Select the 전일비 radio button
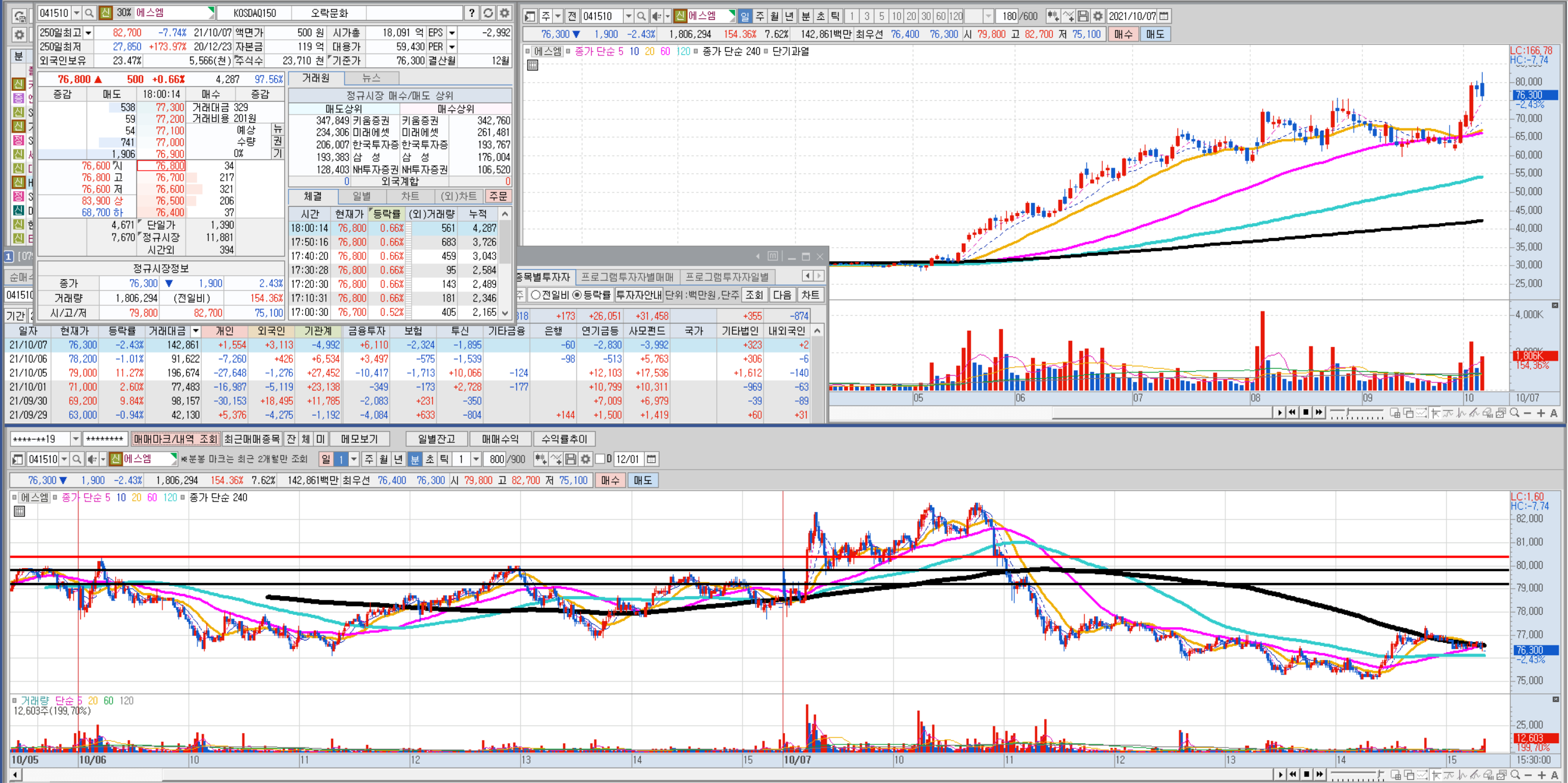 535,295
